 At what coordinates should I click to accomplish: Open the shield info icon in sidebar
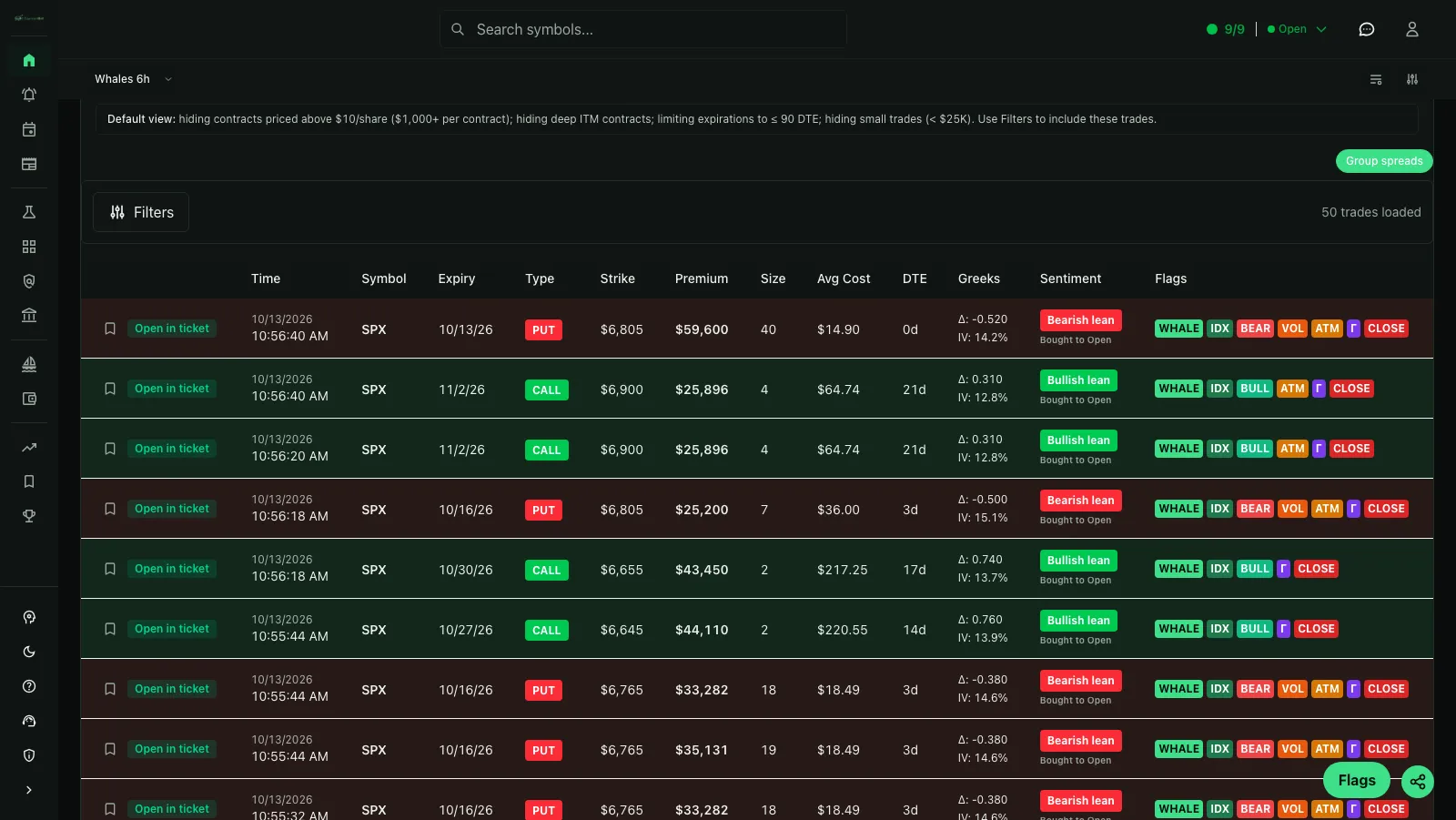click(x=29, y=755)
